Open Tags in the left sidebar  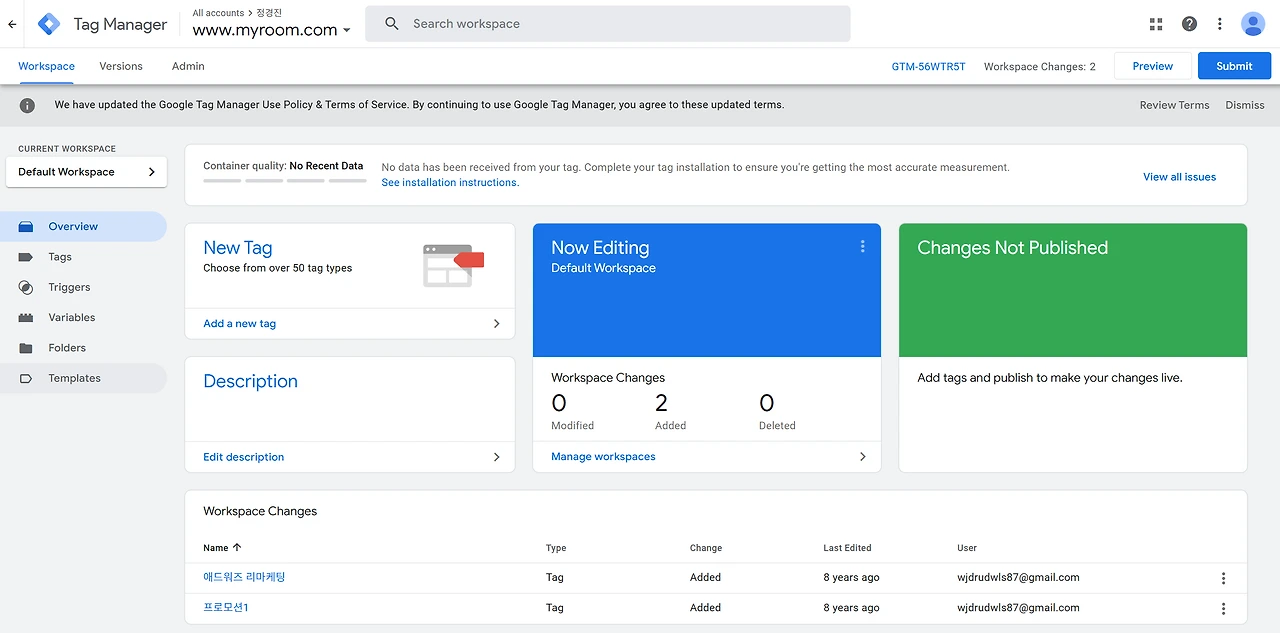point(60,257)
